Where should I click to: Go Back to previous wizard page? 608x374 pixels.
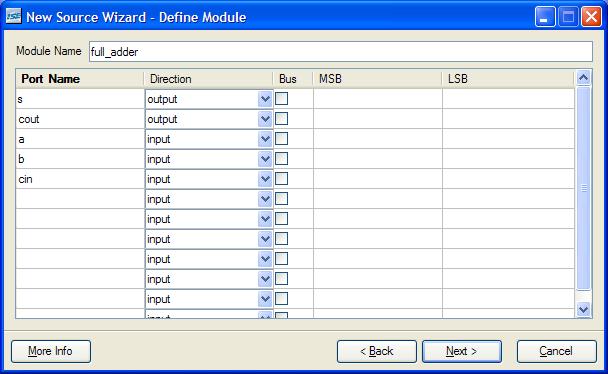(377, 351)
